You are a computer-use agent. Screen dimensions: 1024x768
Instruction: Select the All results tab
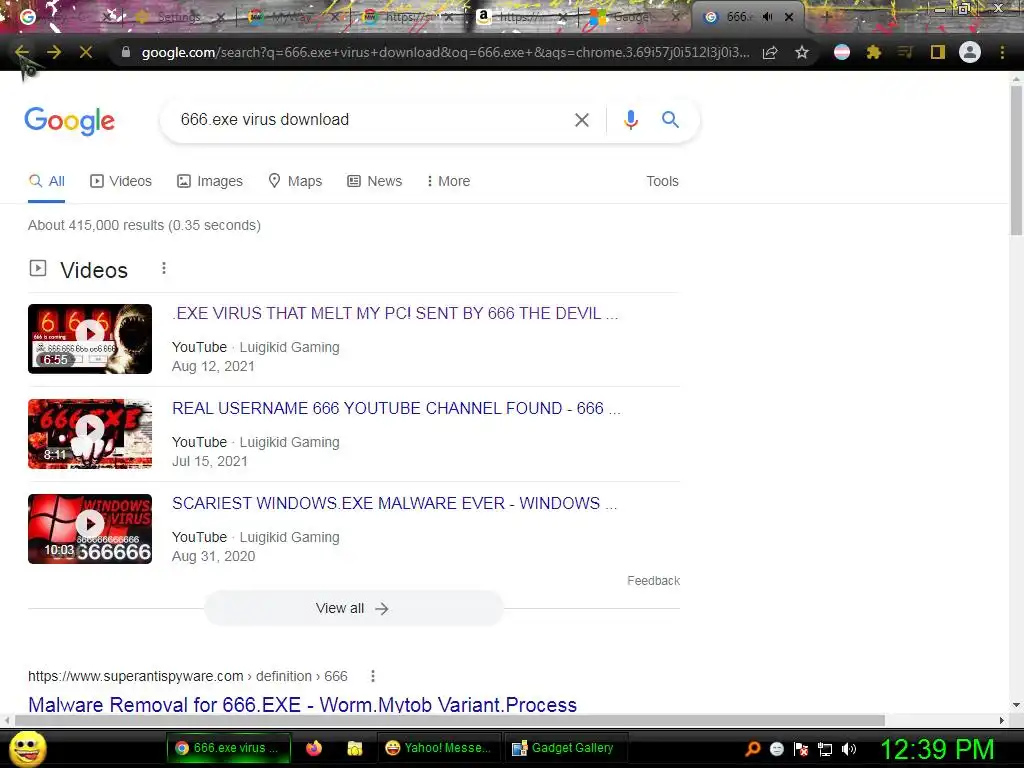click(x=46, y=181)
